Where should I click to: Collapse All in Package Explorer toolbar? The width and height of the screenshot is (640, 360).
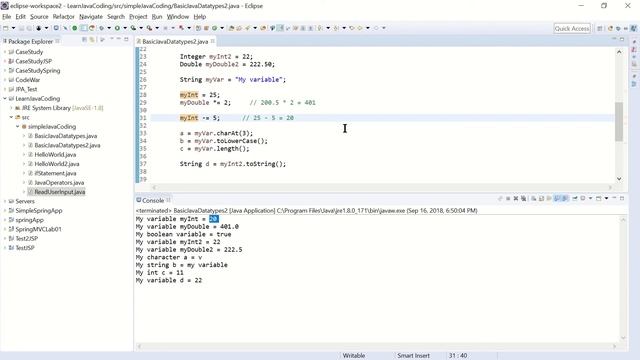pyautogui.click(x=84, y=40)
